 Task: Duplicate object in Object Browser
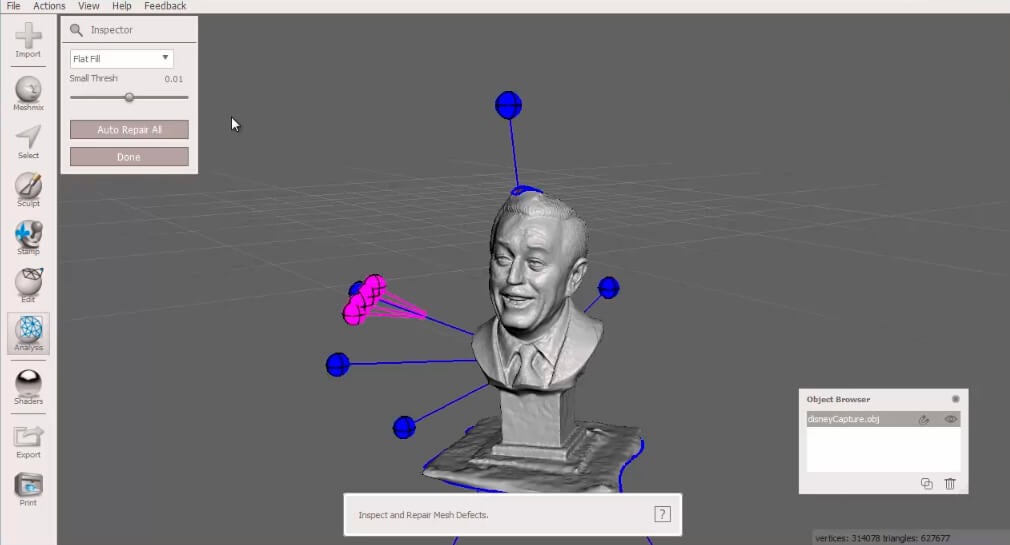coord(926,483)
